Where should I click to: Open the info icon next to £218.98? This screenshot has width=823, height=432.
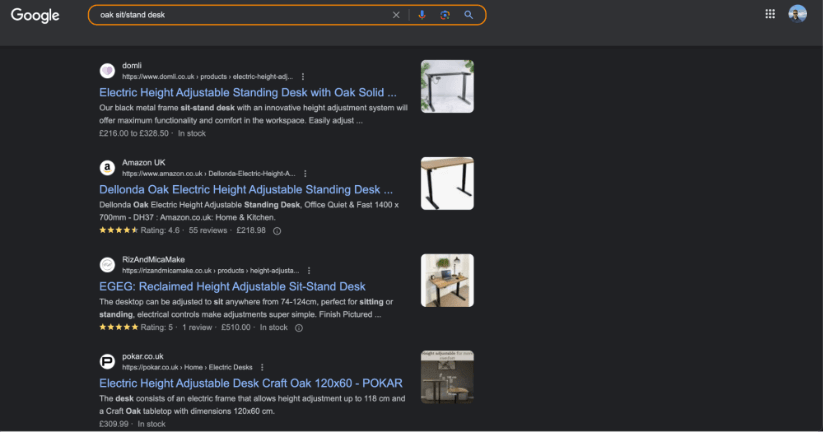pyautogui.click(x=277, y=231)
